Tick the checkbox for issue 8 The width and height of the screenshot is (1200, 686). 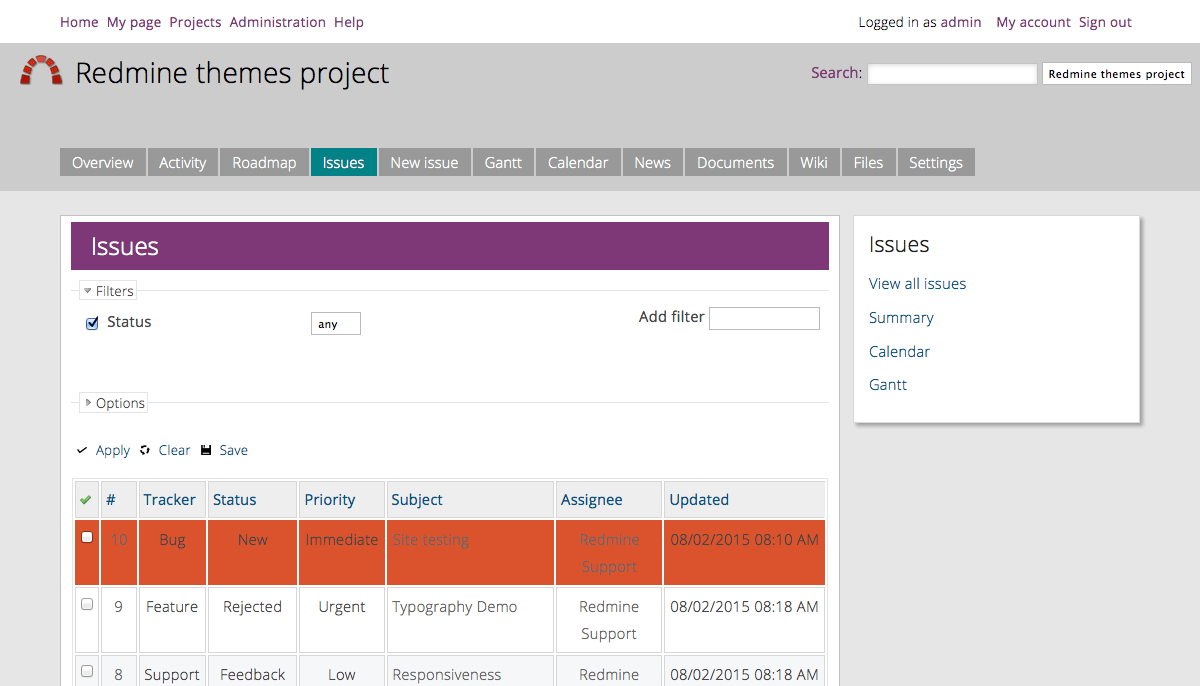tap(87, 671)
